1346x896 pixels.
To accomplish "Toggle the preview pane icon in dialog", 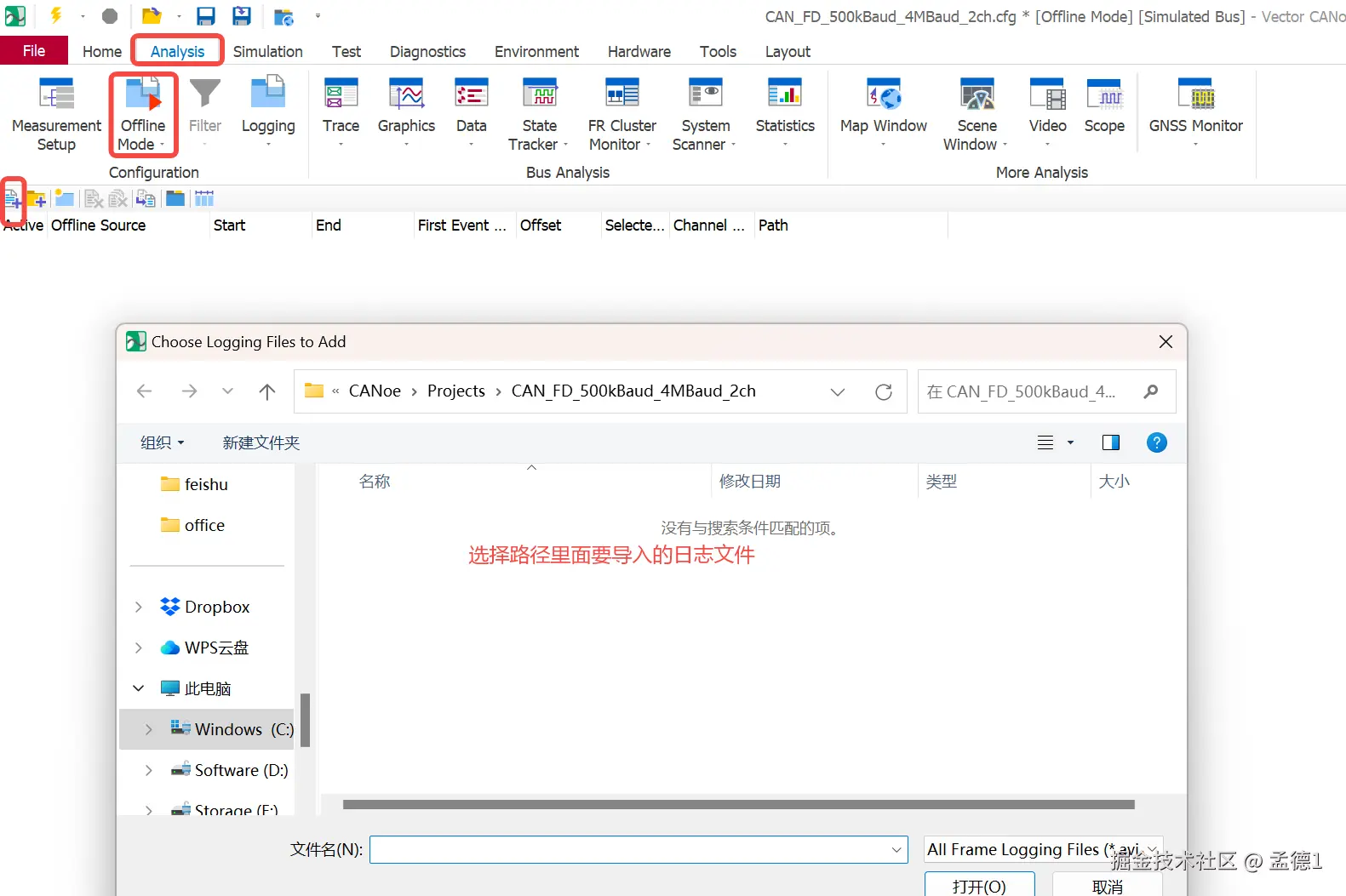I will [1111, 442].
